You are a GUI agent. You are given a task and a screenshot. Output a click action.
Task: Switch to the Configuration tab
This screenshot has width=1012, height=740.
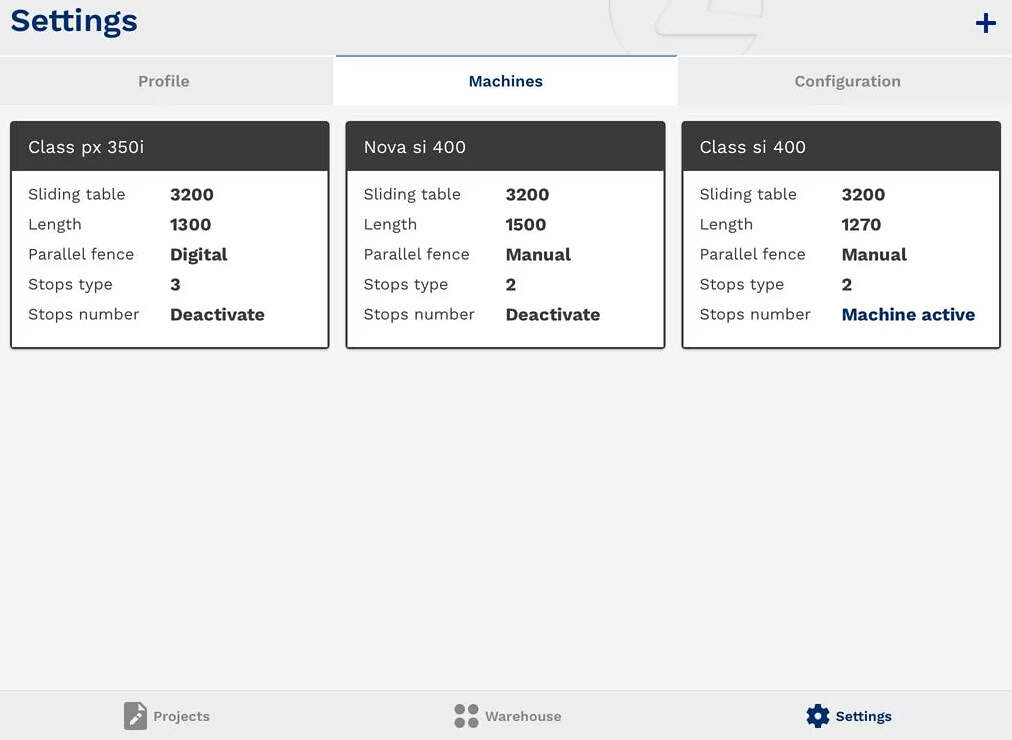click(x=847, y=81)
